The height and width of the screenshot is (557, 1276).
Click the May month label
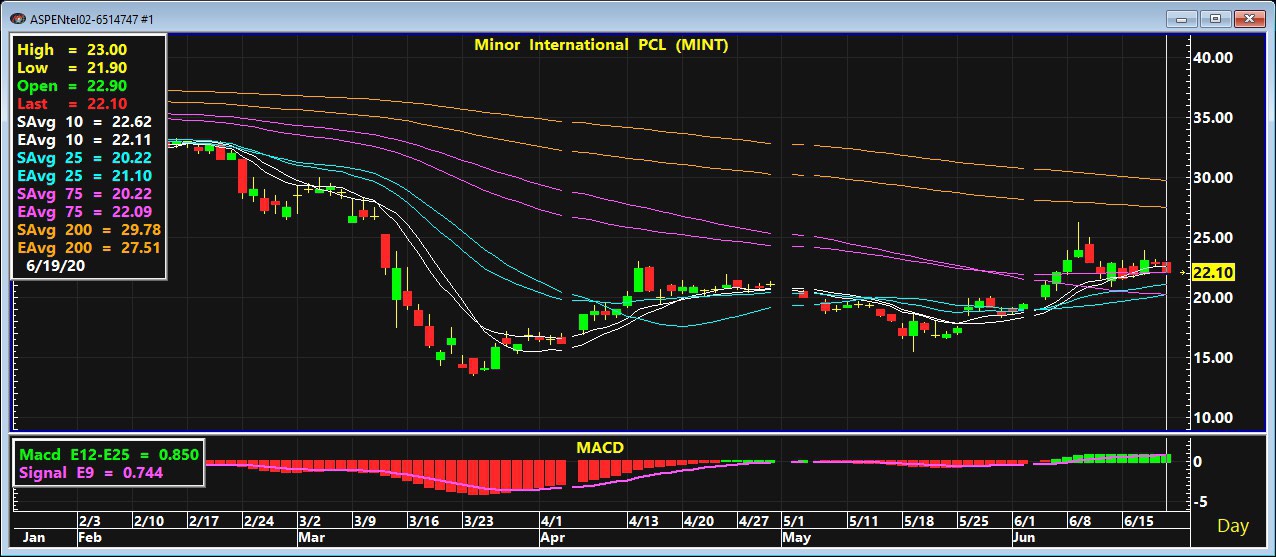(x=797, y=537)
